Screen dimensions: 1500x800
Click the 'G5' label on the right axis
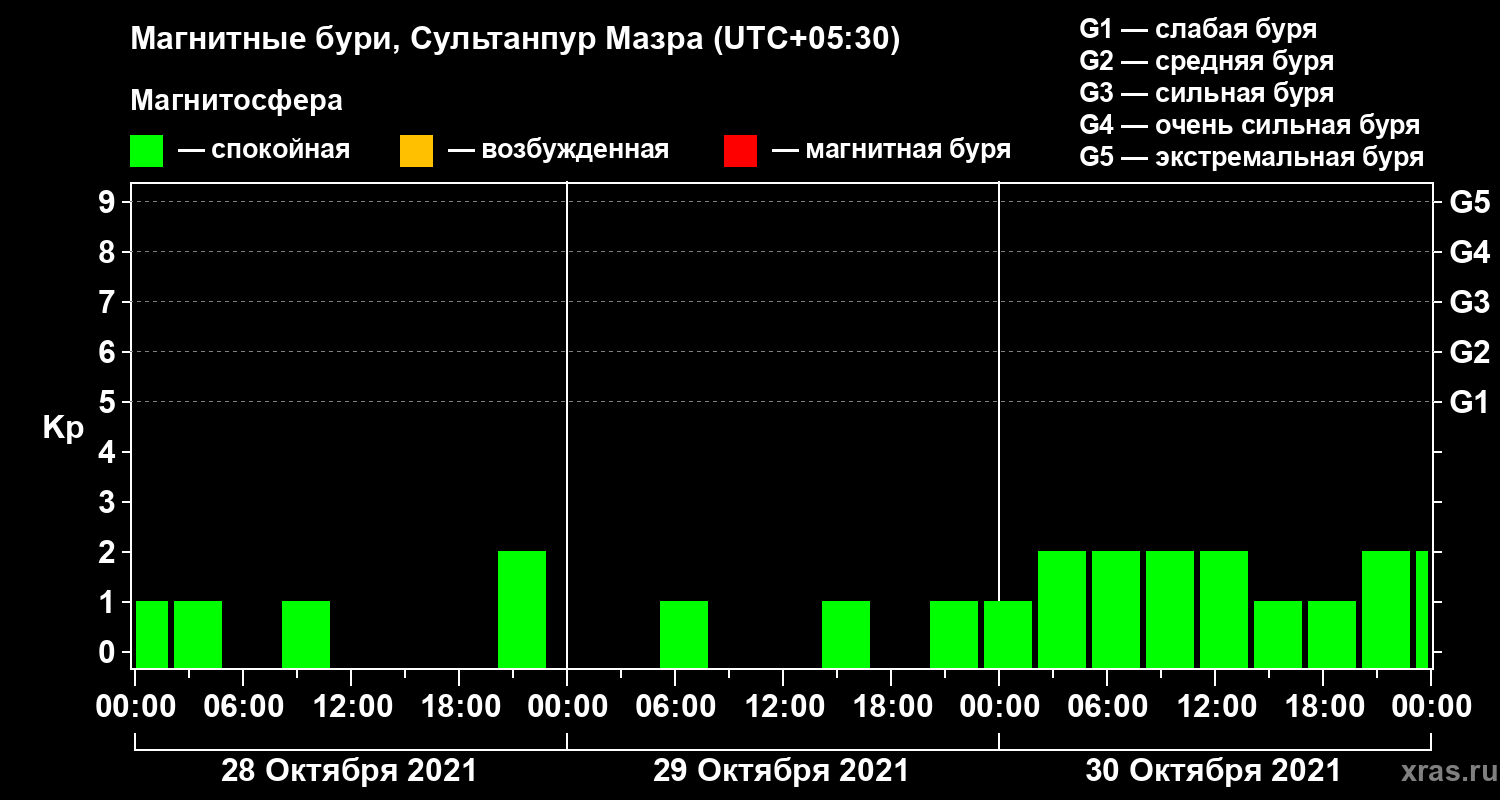(1469, 203)
